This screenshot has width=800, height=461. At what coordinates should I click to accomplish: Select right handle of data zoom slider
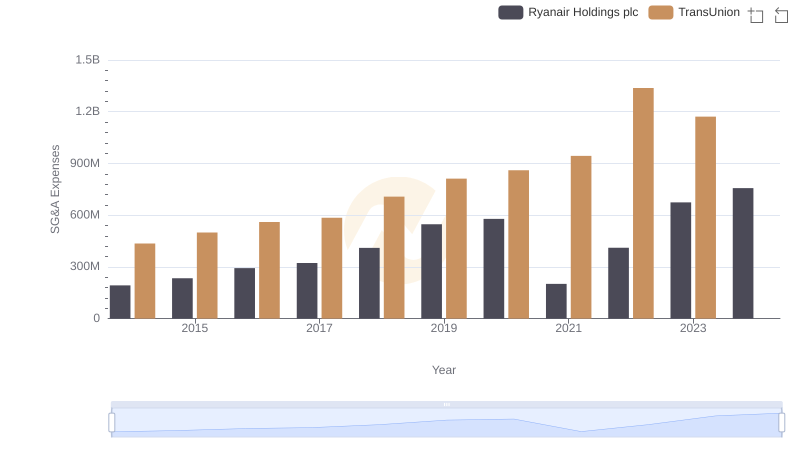tap(781, 422)
